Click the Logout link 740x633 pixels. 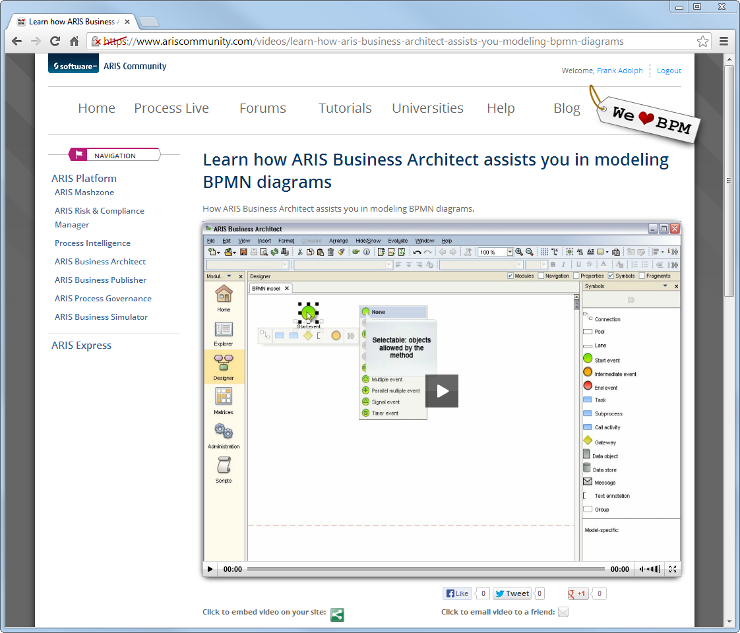pyautogui.click(x=669, y=70)
